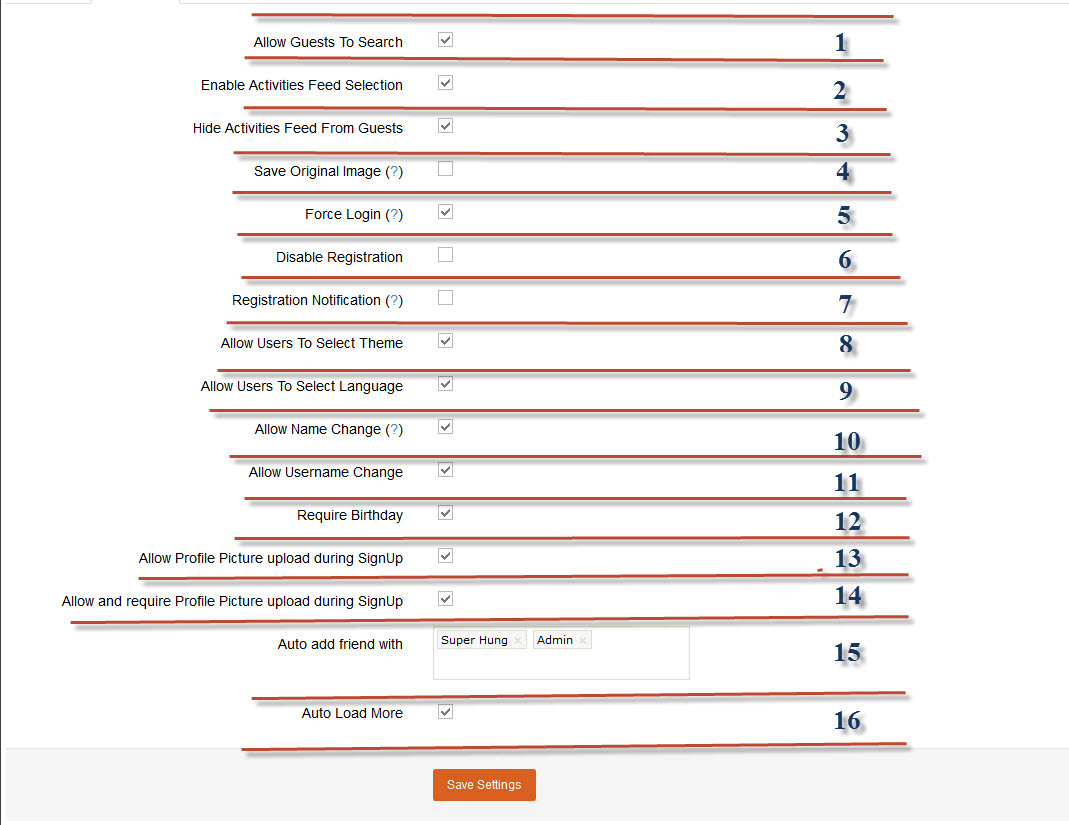Viewport: 1069px width, 825px height.
Task: Click the Save Settings button
Action: click(484, 785)
